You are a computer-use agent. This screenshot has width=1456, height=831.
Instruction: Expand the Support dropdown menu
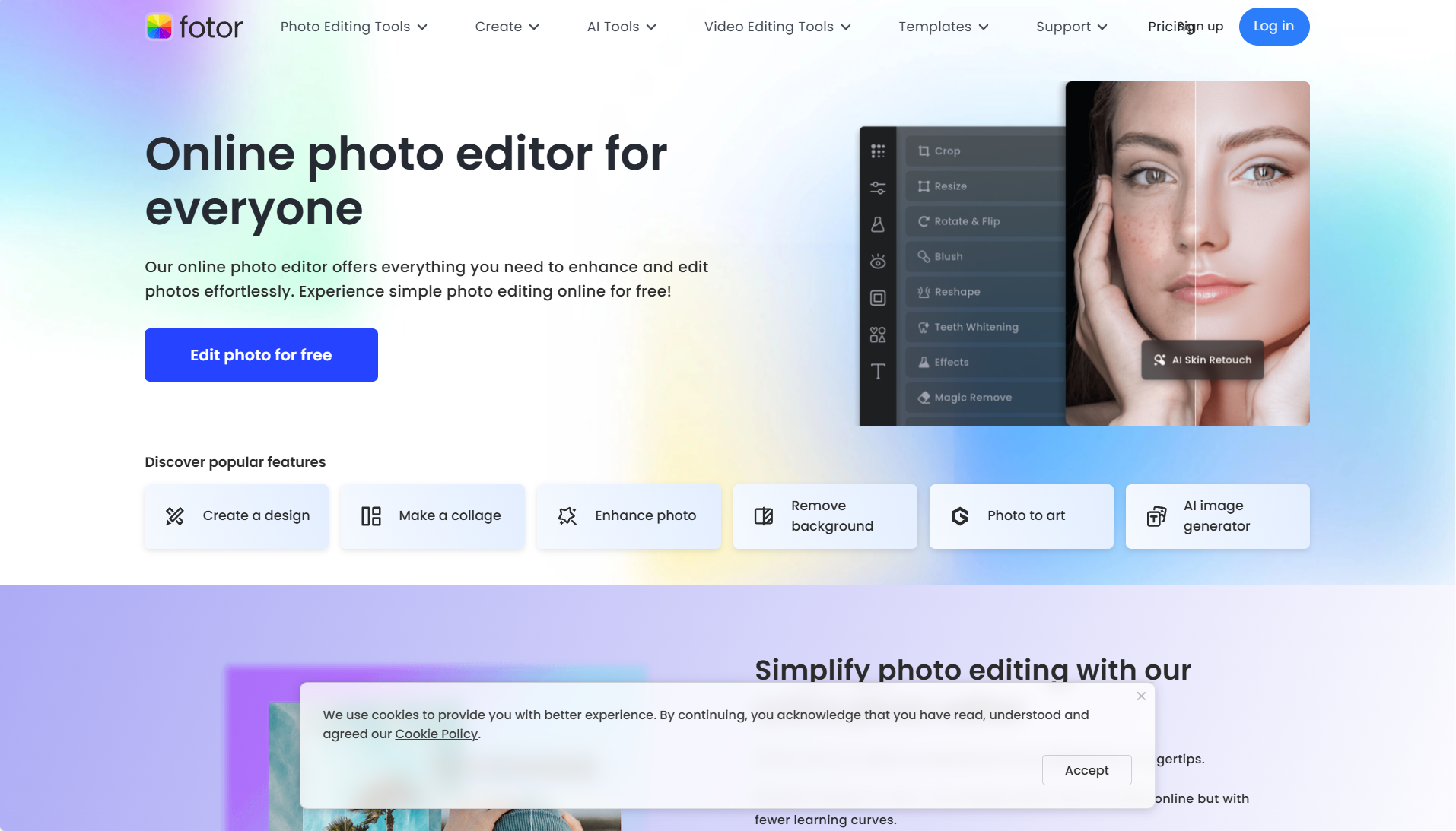[1071, 27]
